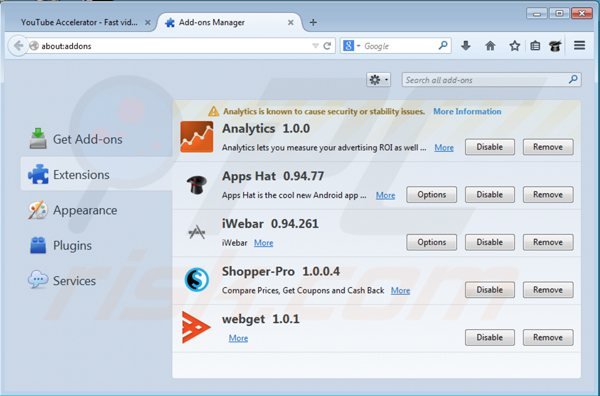Click the Apps Hat extension icon

tap(197, 185)
